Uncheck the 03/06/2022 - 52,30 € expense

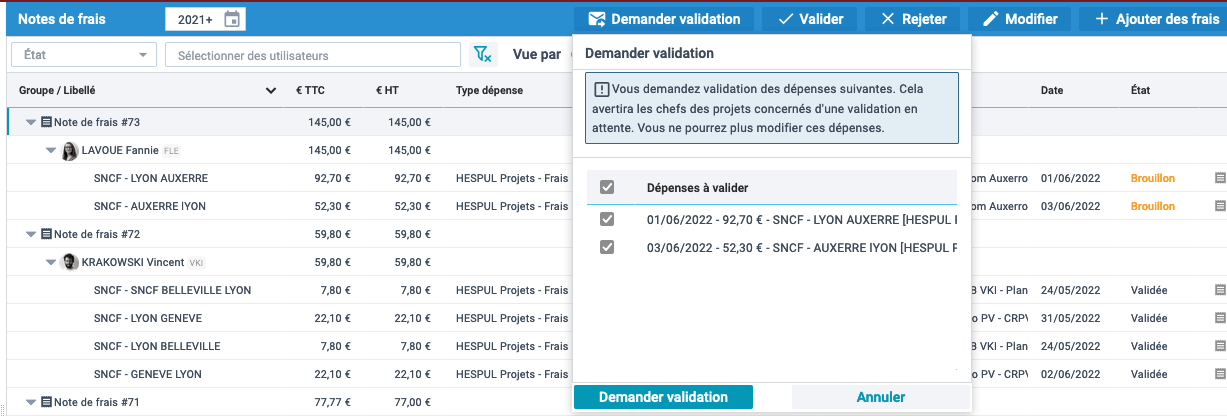tap(606, 247)
